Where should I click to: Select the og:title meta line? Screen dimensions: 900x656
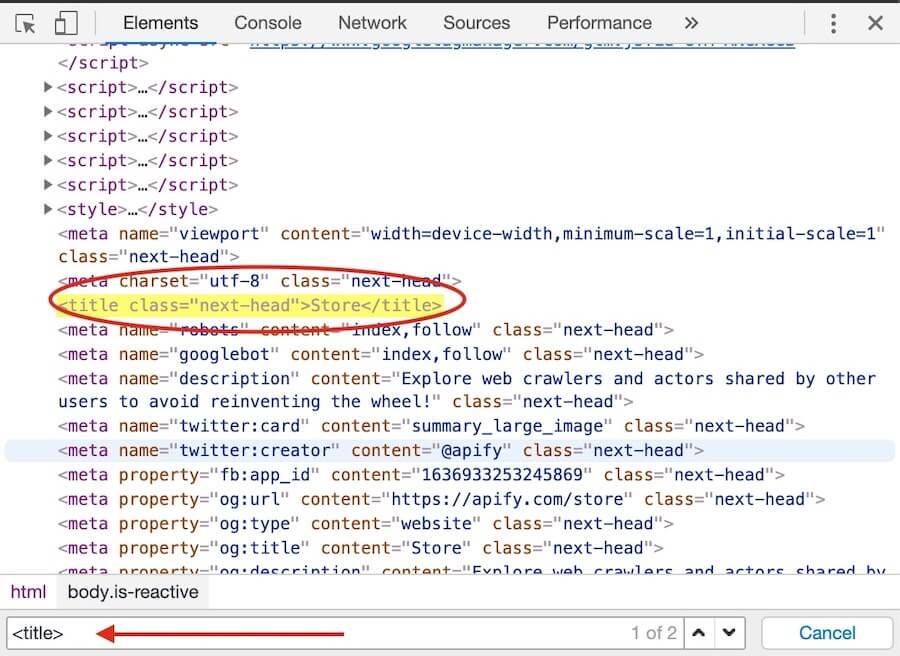click(360, 548)
